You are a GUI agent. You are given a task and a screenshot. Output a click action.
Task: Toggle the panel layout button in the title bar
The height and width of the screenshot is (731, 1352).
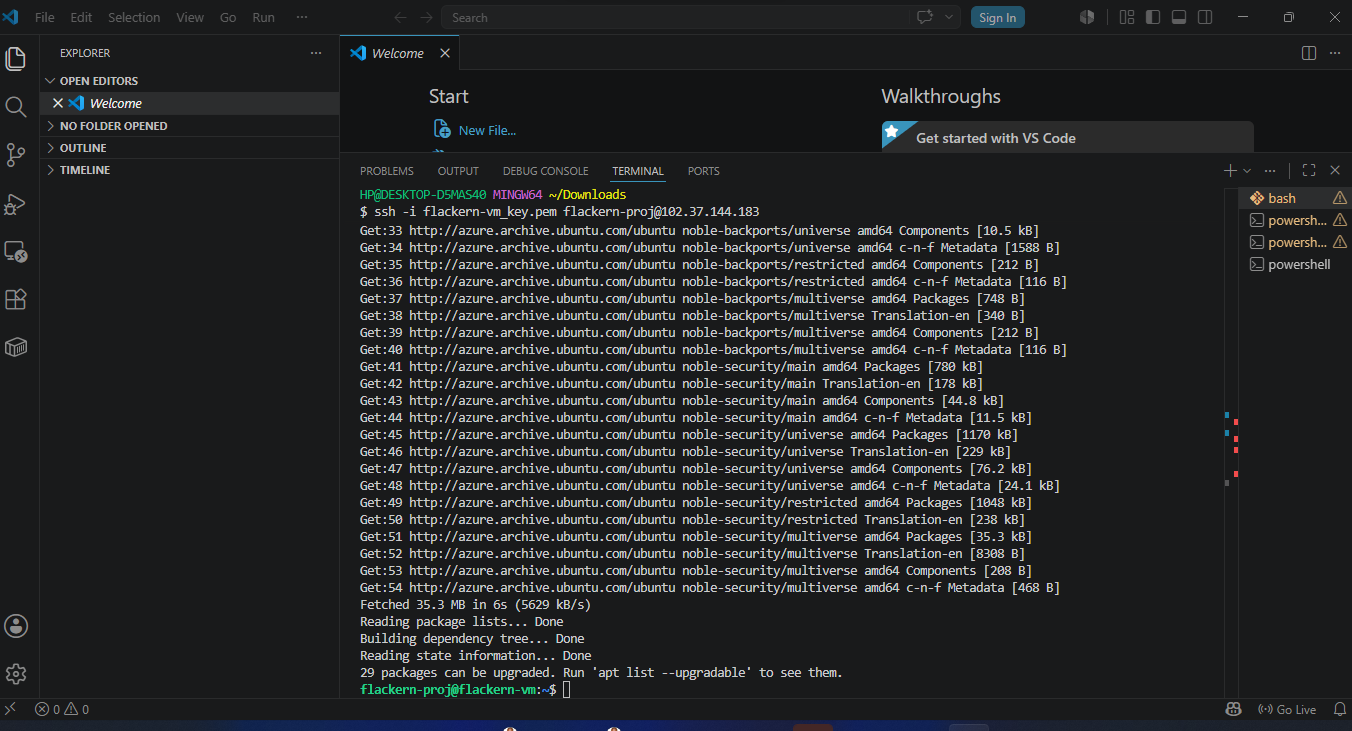[x=1179, y=17]
